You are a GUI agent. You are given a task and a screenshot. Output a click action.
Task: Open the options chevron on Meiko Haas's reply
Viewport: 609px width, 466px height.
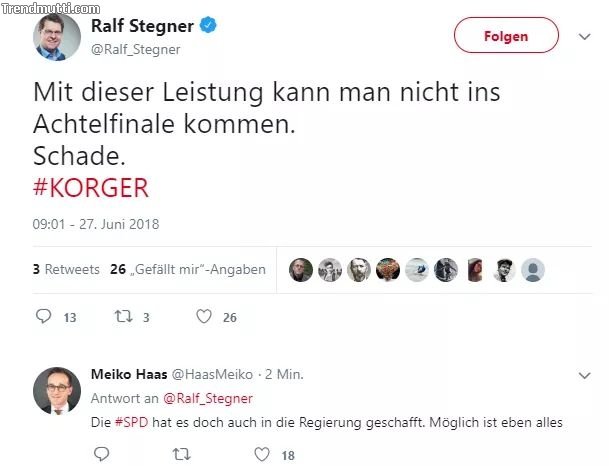(x=585, y=375)
